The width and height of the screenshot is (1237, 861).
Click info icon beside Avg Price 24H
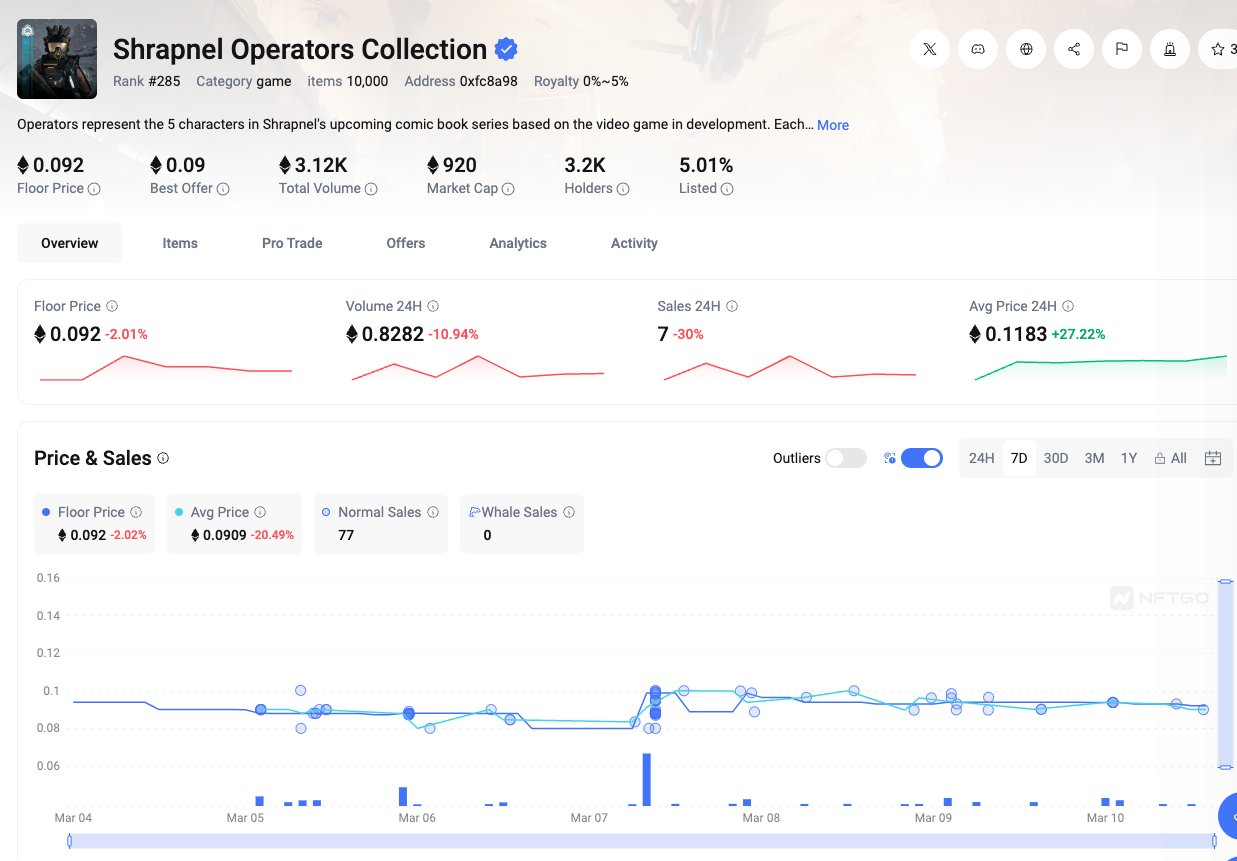pos(1068,307)
